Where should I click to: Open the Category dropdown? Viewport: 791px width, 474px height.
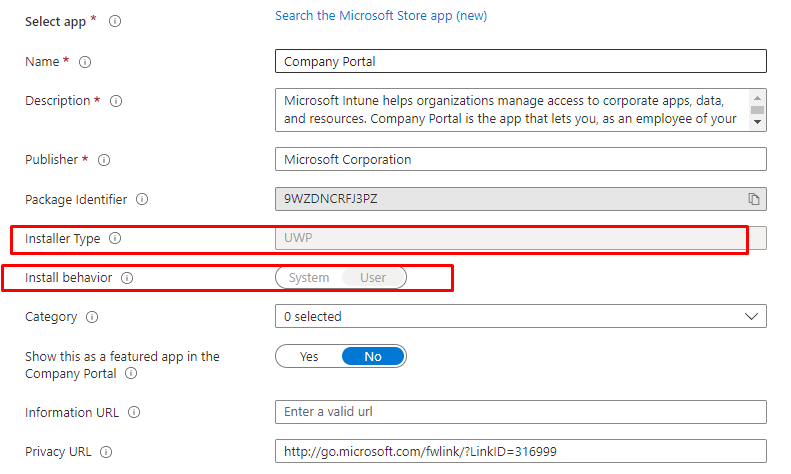[521, 316]
